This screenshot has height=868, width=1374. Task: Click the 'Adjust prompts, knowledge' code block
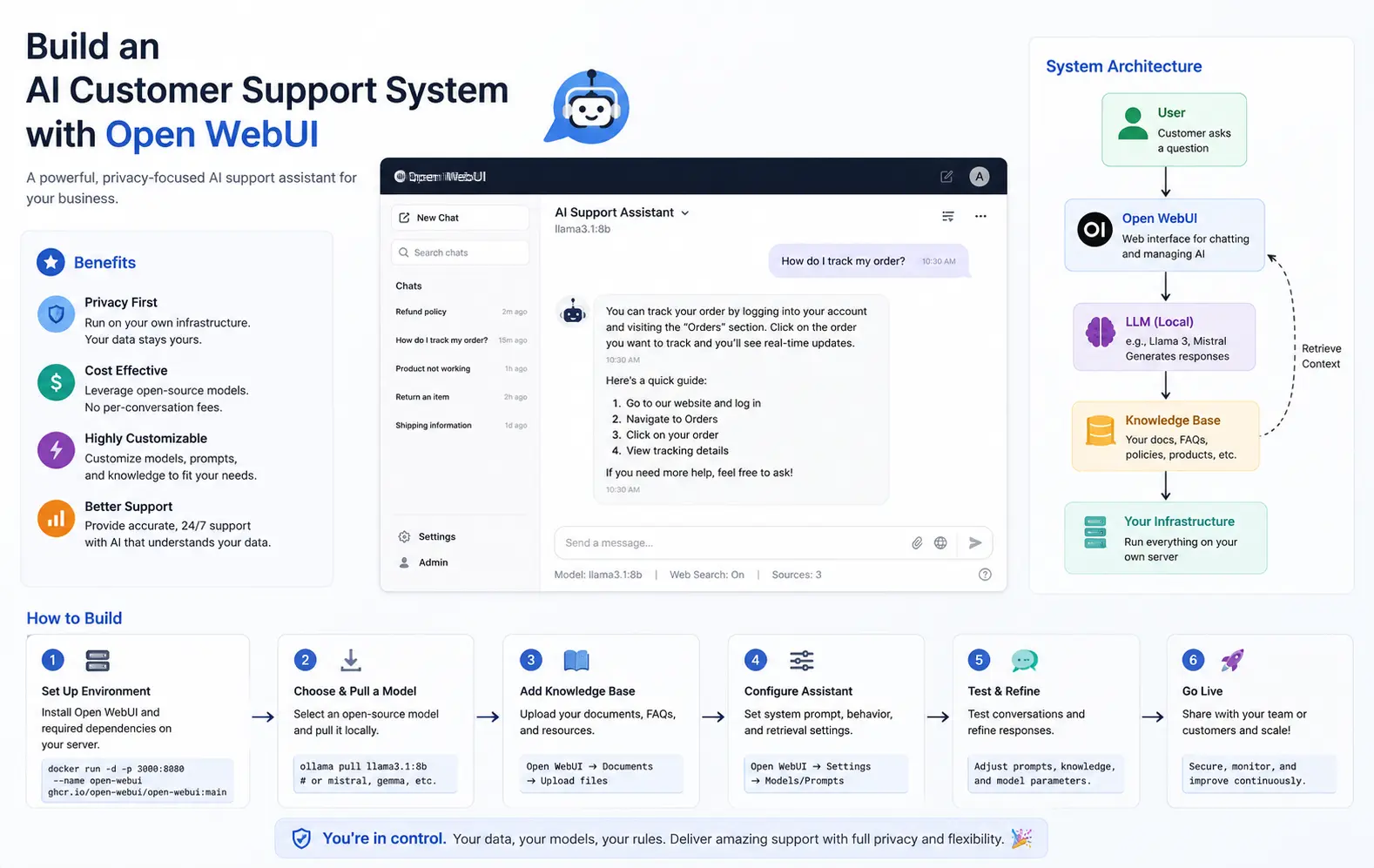pyautogui.click(x=1046, y=774)
